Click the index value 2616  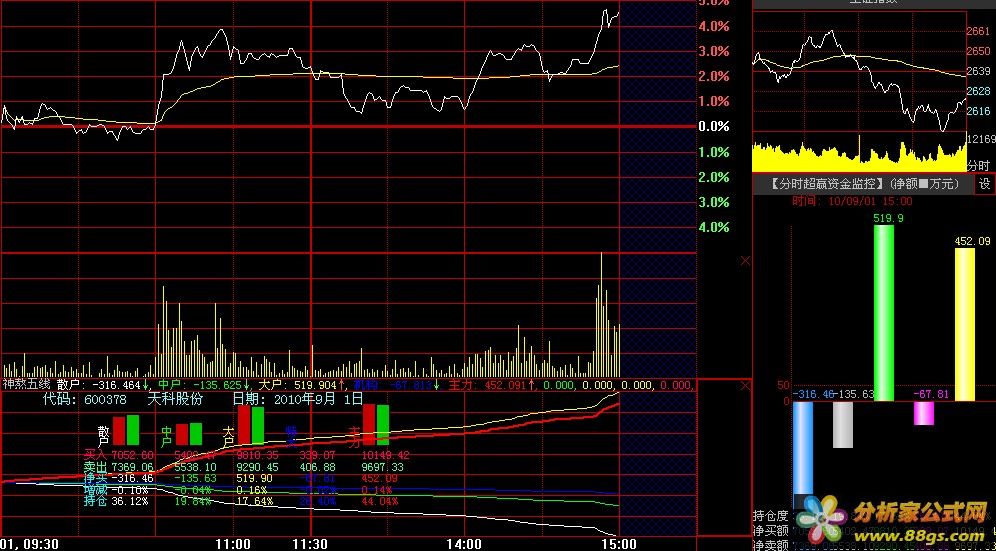click(x=978, y=111)
